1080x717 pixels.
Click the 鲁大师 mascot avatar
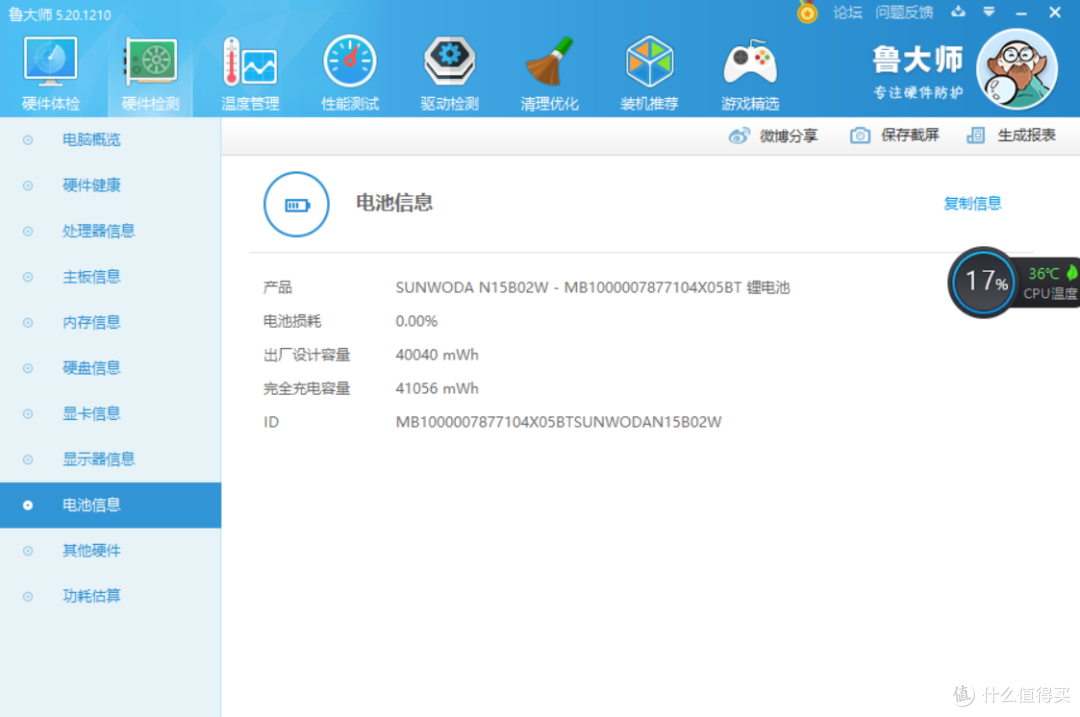(x=1017, y=69)
